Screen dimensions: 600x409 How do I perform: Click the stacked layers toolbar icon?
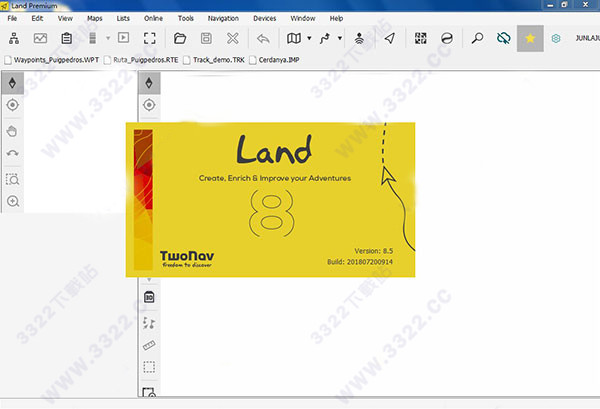[x=92, y=38]
